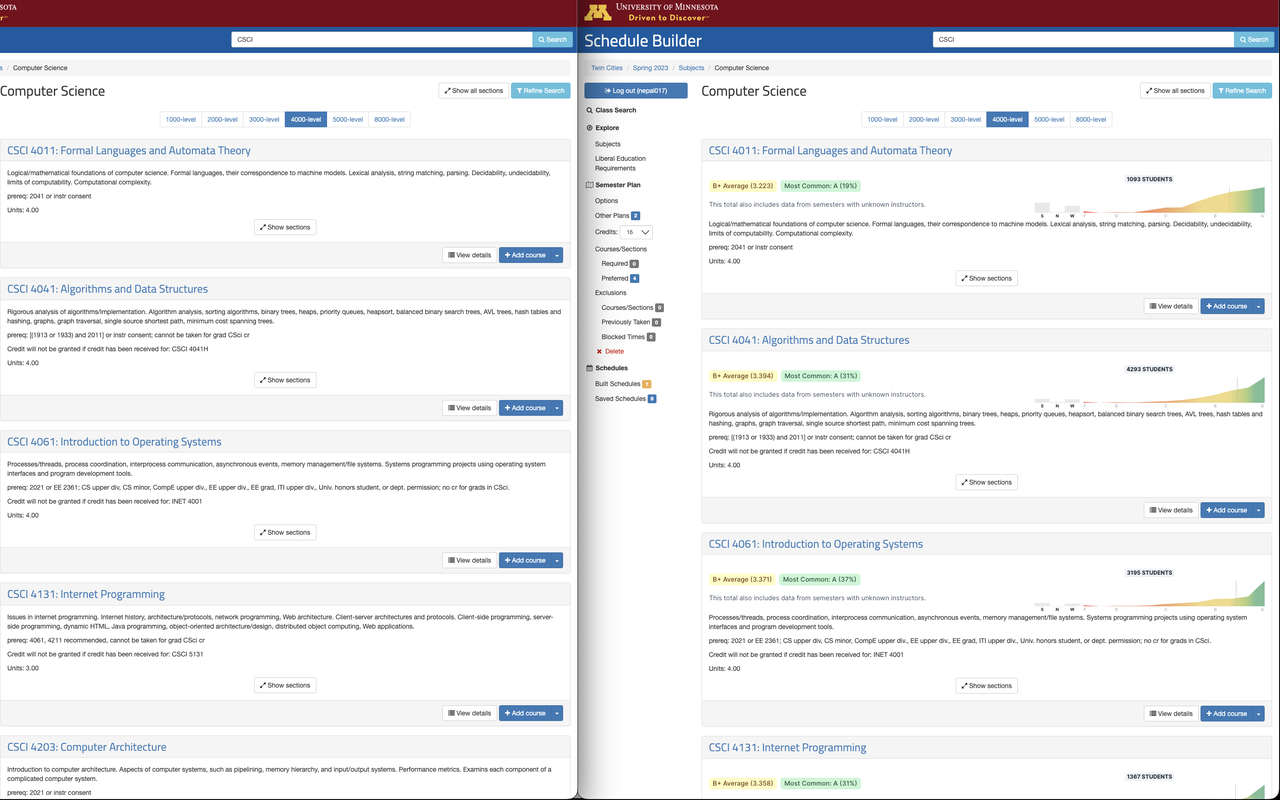This screenshot has width=1280, height=800.
Task: Expand sections with Show sections for CSCI 4041
Action: (986, 481)
